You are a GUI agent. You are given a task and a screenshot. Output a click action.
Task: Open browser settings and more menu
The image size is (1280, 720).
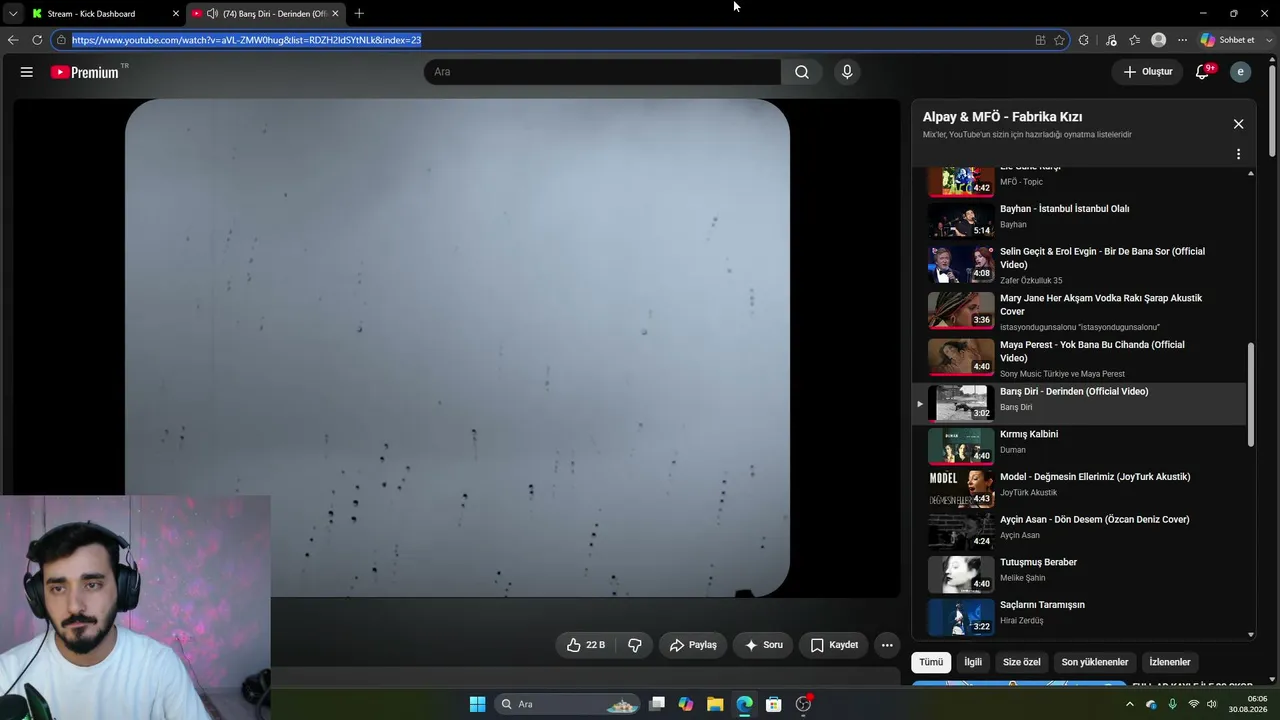[1182, 40]
